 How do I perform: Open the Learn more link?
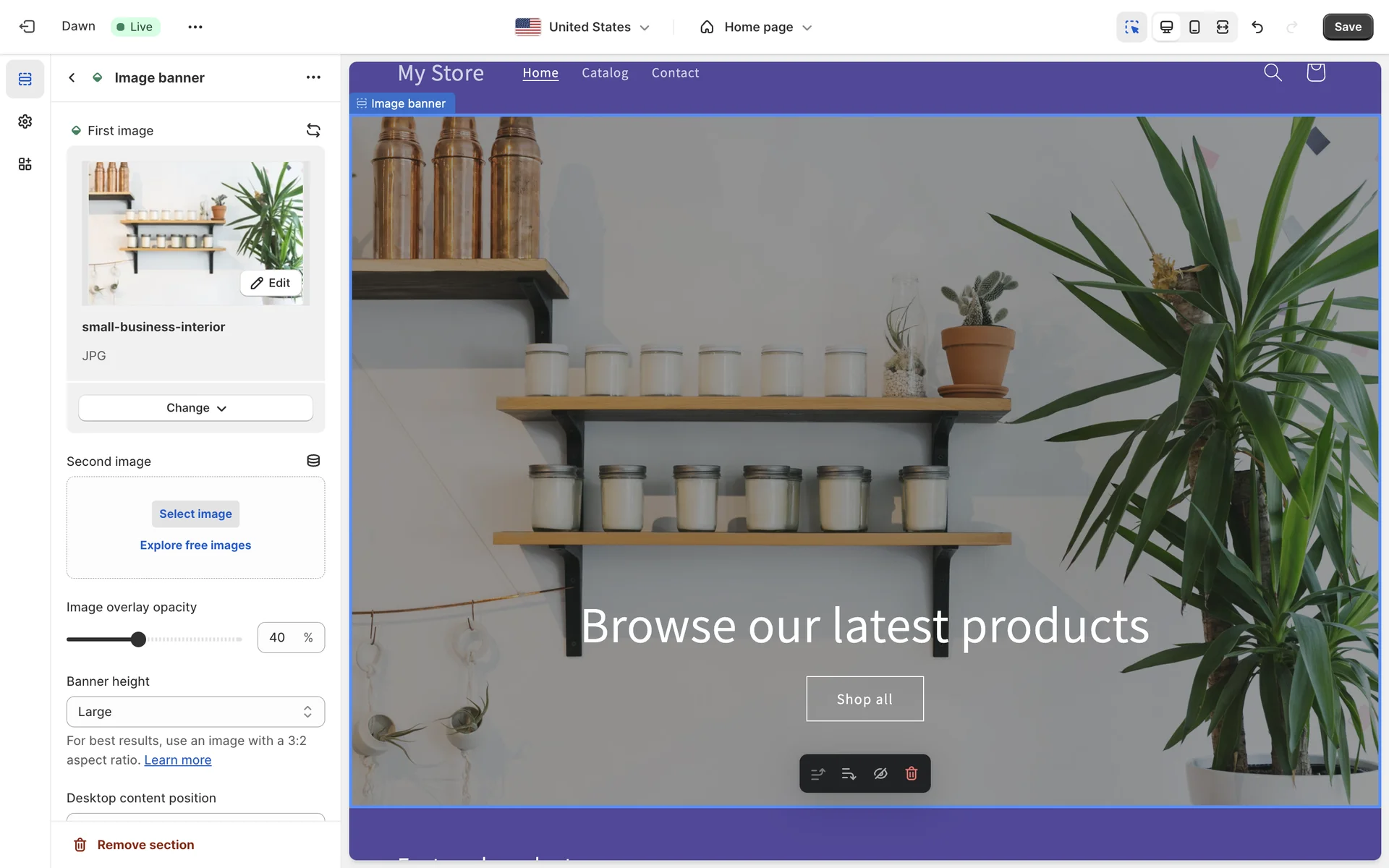click(x=177, y=760)
